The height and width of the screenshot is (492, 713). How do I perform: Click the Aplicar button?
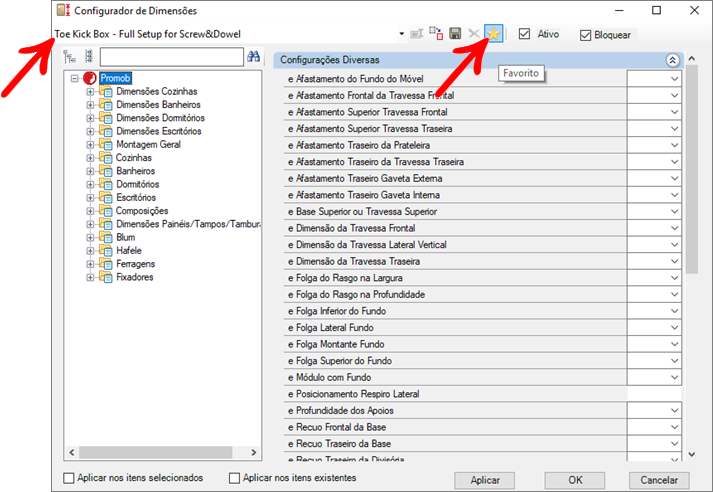coord(485,480)
